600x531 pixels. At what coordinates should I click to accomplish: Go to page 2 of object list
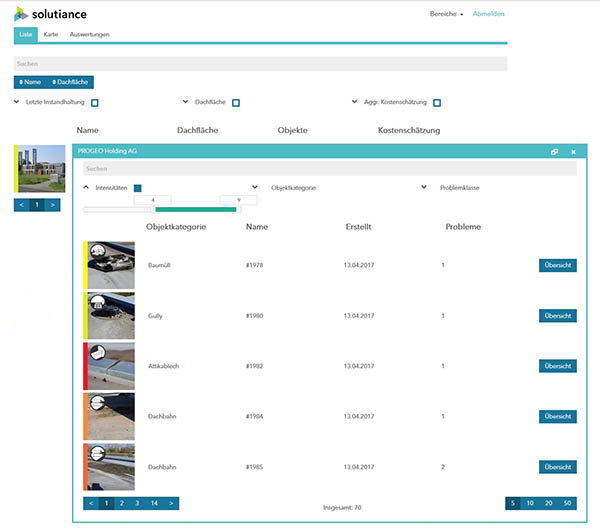click(122, 503)
